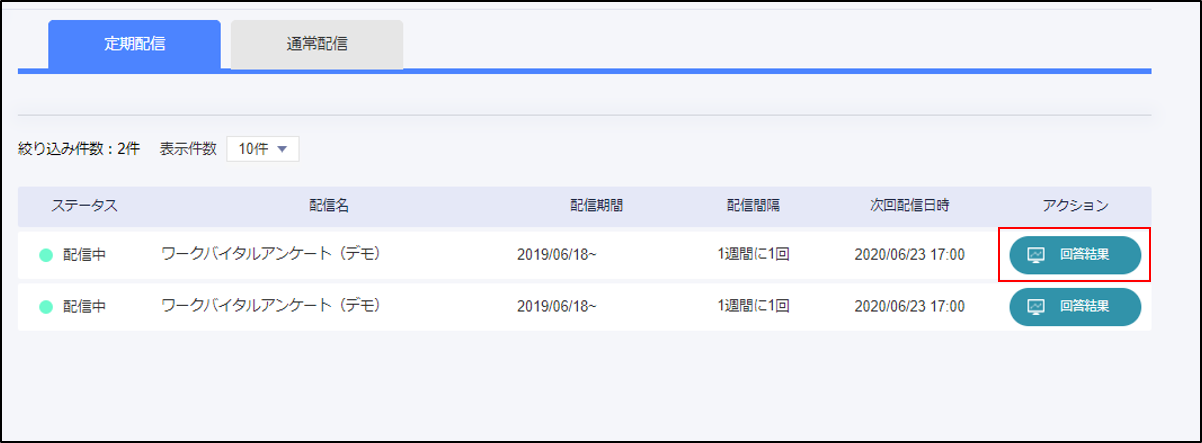Screen dimensions: 1202x443
Task: Click the 配信期間 column header
Action: pyautogui.click(x=597, y=205)
